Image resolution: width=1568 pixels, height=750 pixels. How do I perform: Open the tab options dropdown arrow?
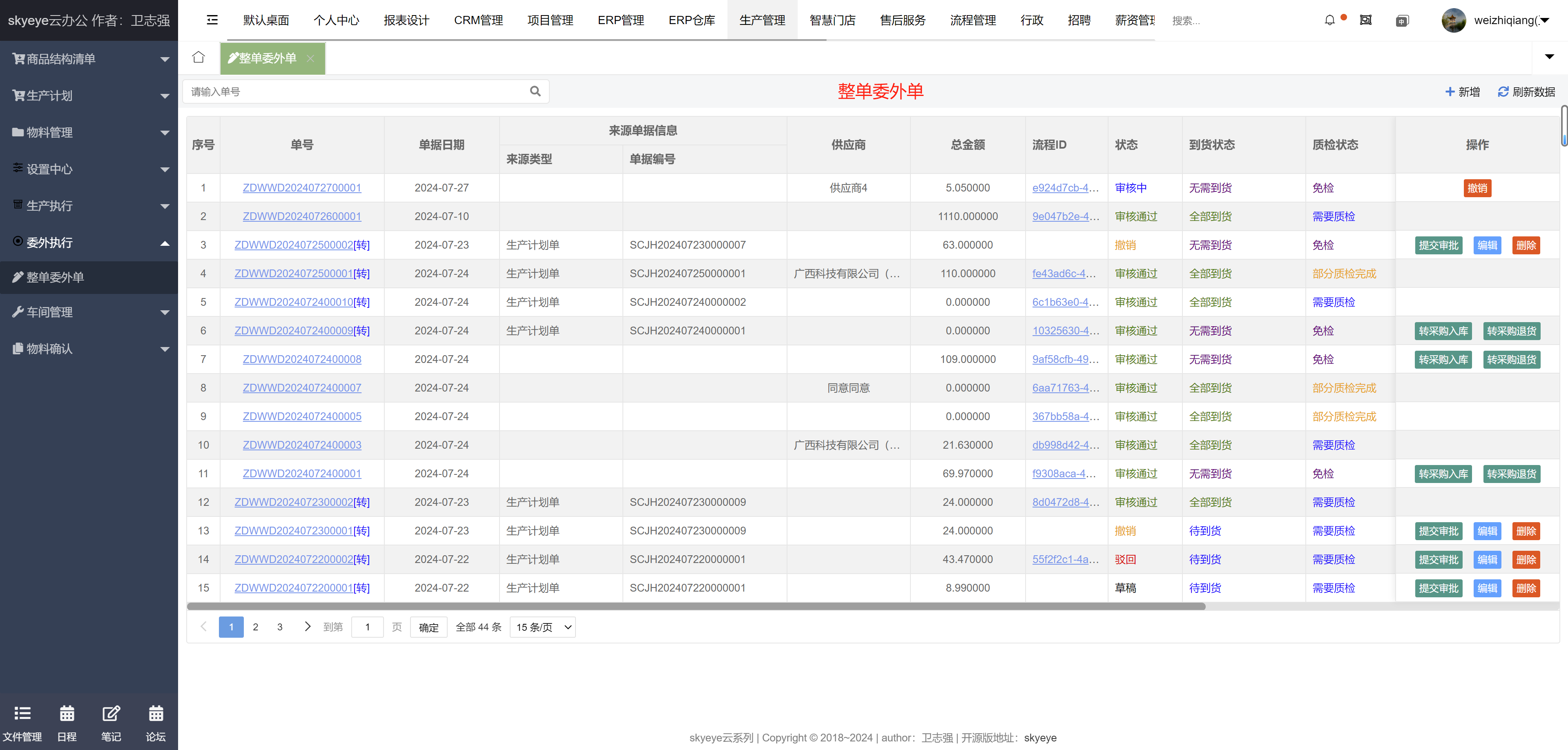click(x=1549, y=57)
